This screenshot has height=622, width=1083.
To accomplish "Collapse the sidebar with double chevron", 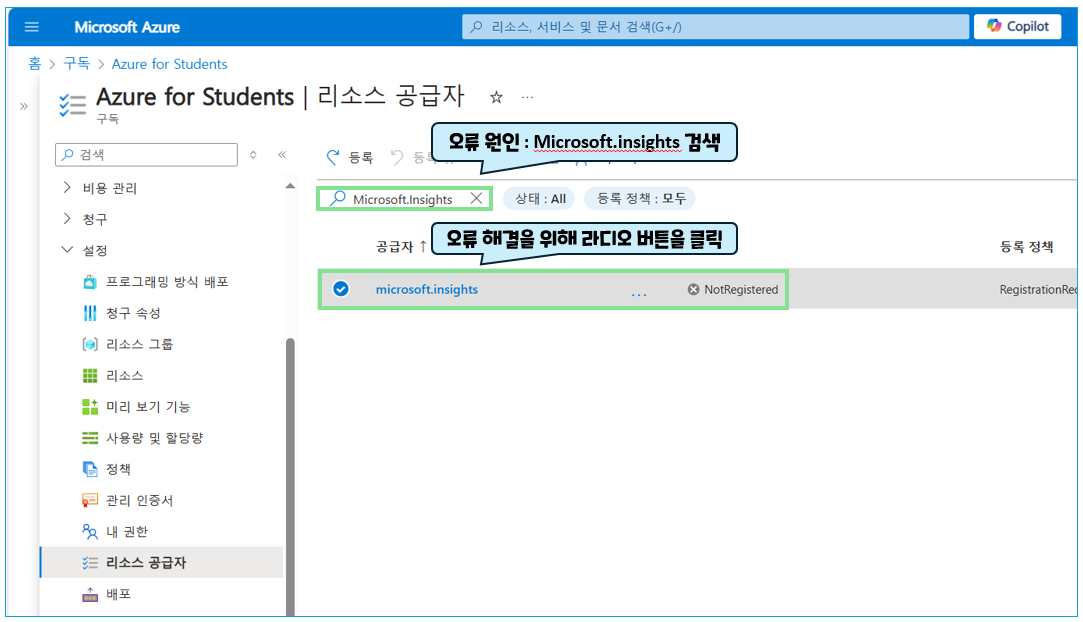I will pos(282,155).
